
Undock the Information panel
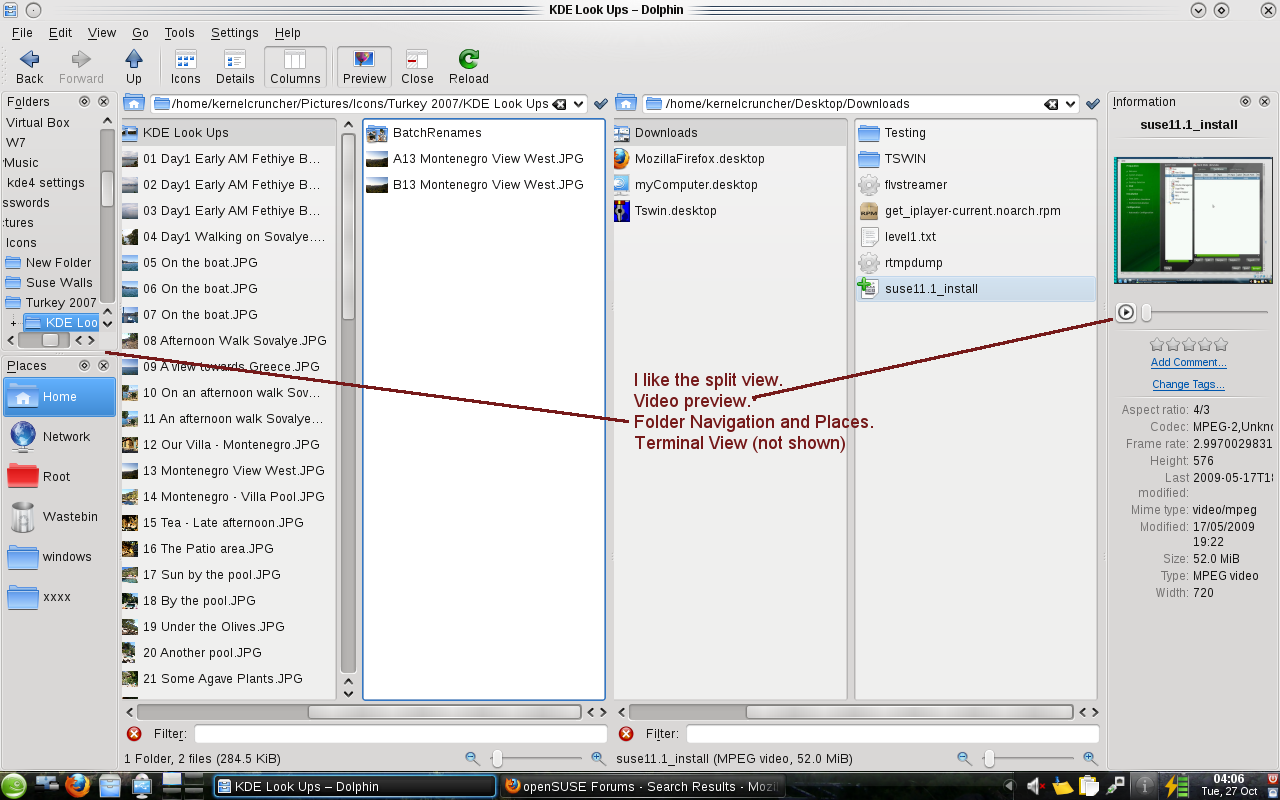pyautogui.click(x=1246, y=101)
